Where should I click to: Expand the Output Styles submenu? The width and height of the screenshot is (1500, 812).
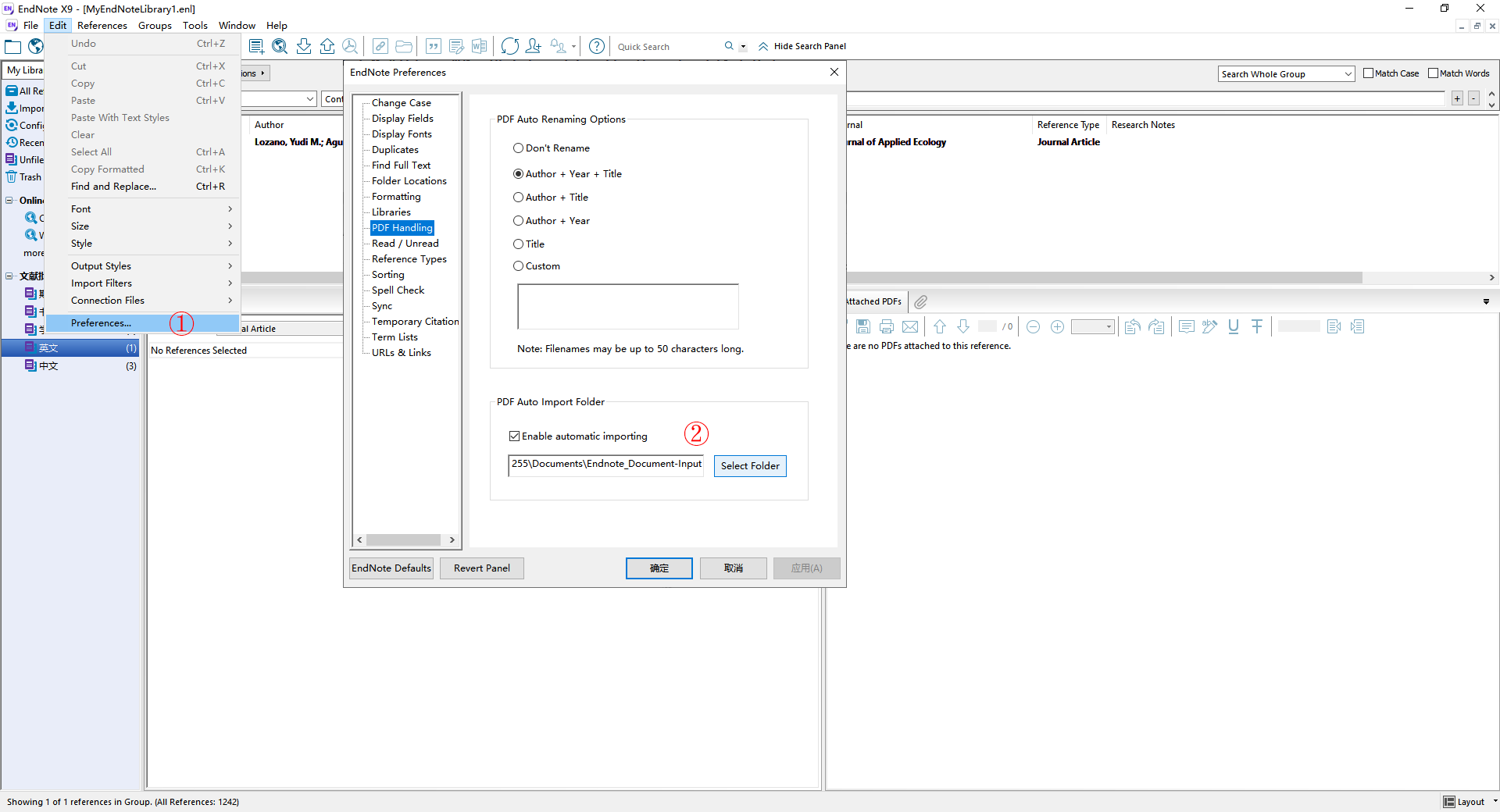point(142,266)
